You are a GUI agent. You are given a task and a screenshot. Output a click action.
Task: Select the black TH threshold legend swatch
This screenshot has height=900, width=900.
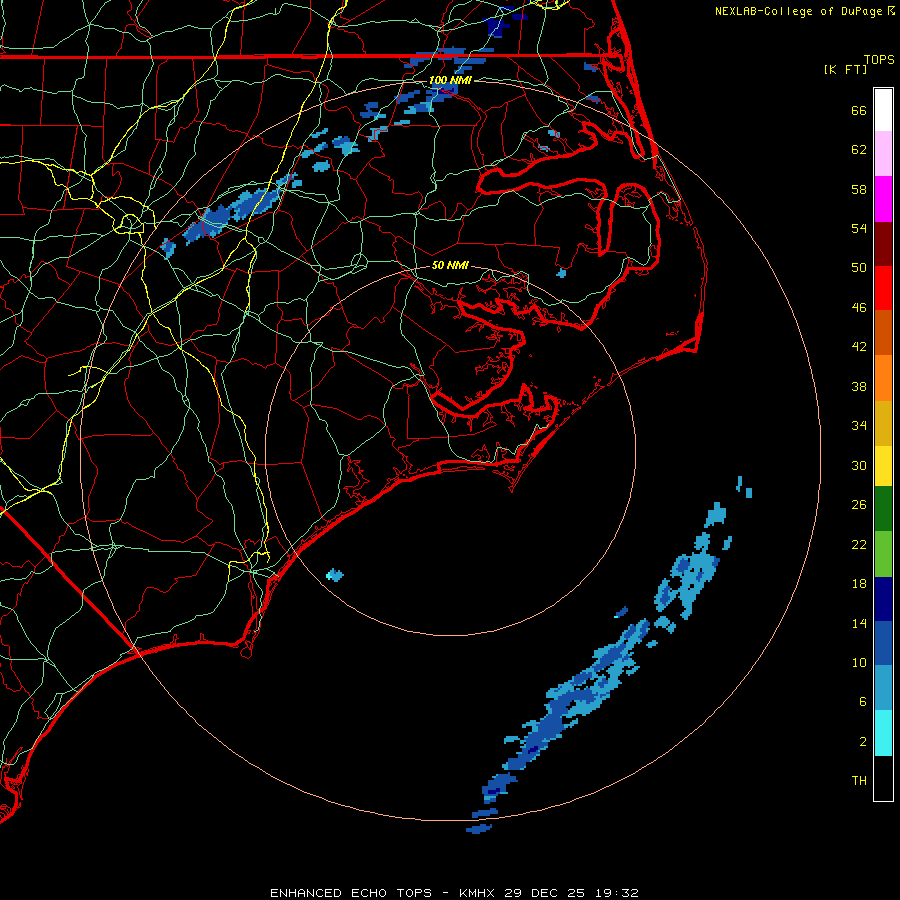pyautogui.click(x=883, y=778)
